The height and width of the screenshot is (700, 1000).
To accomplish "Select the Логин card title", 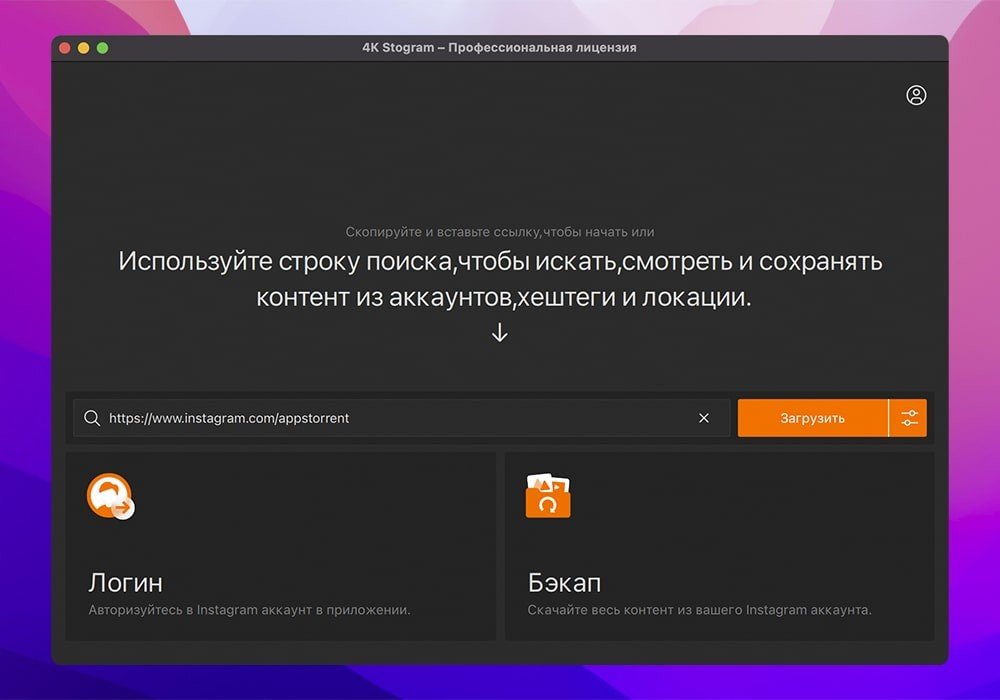I will [x=125, y=582].
